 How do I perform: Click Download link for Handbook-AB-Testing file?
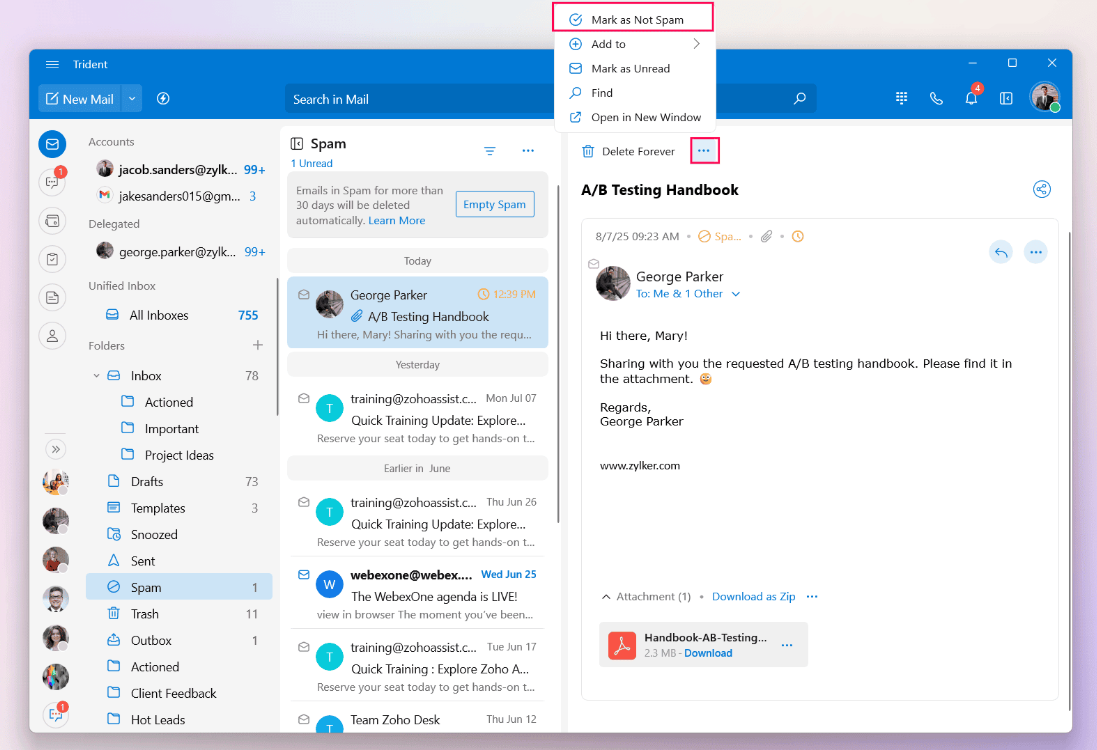tap(708, 653)
